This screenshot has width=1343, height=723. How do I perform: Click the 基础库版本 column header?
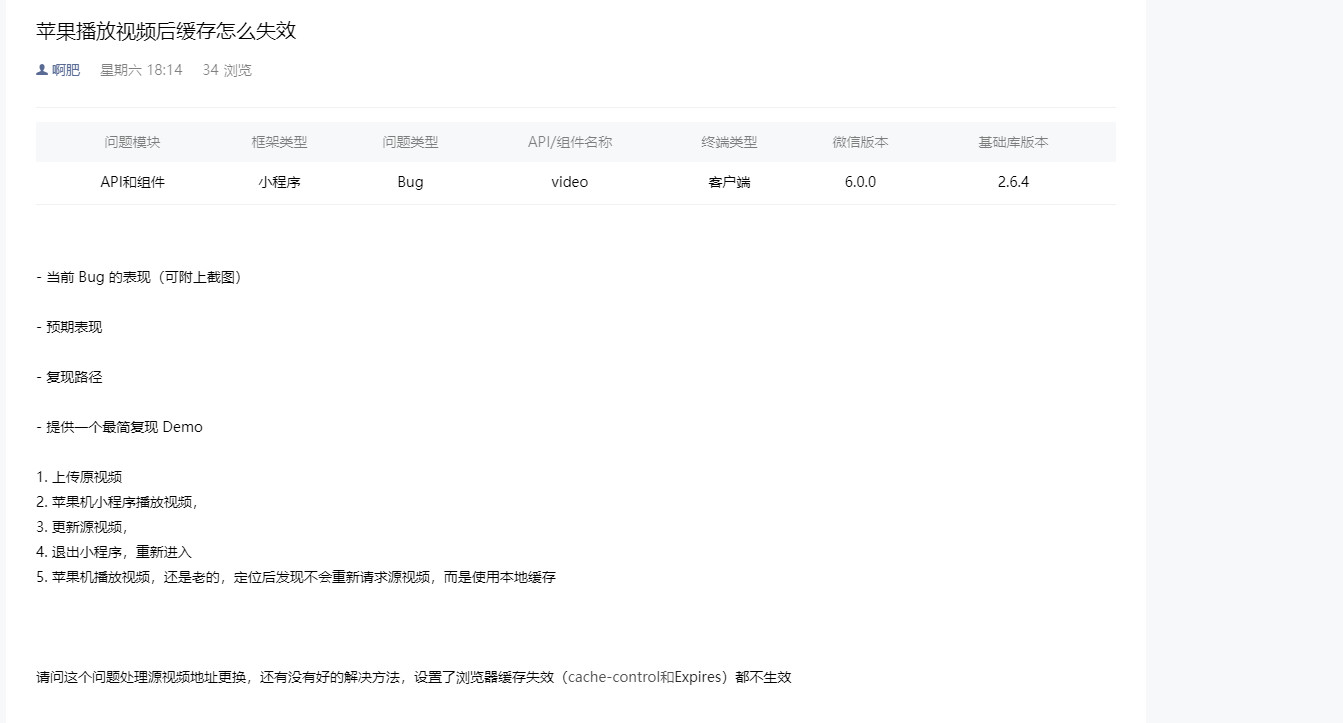click(x=1013, y=142)
